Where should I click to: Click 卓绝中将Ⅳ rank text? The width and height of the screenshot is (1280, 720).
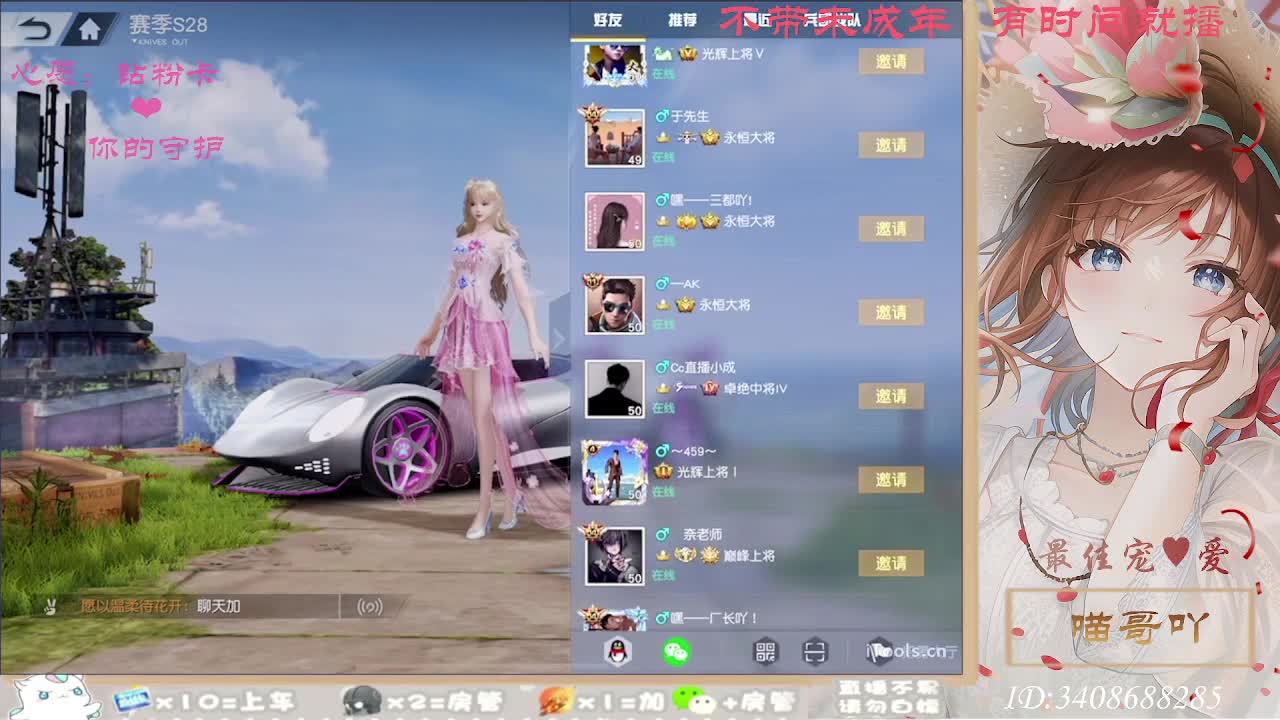point(755,388)
